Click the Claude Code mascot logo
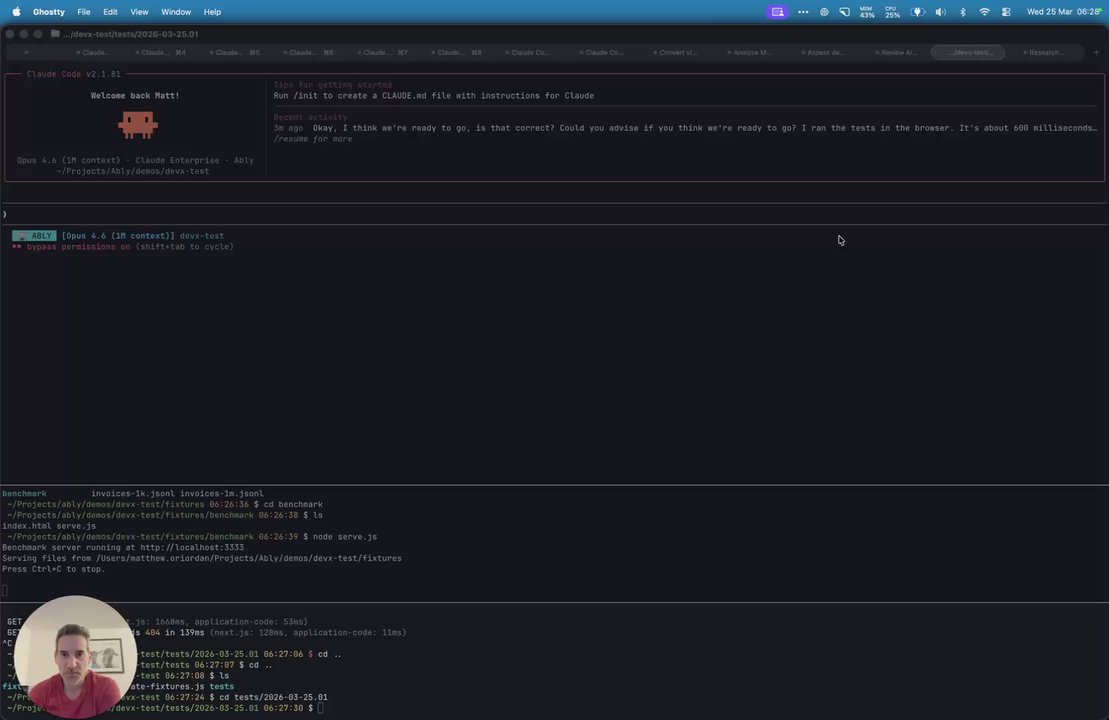1109x720 pixels. (x=137, y=125)
